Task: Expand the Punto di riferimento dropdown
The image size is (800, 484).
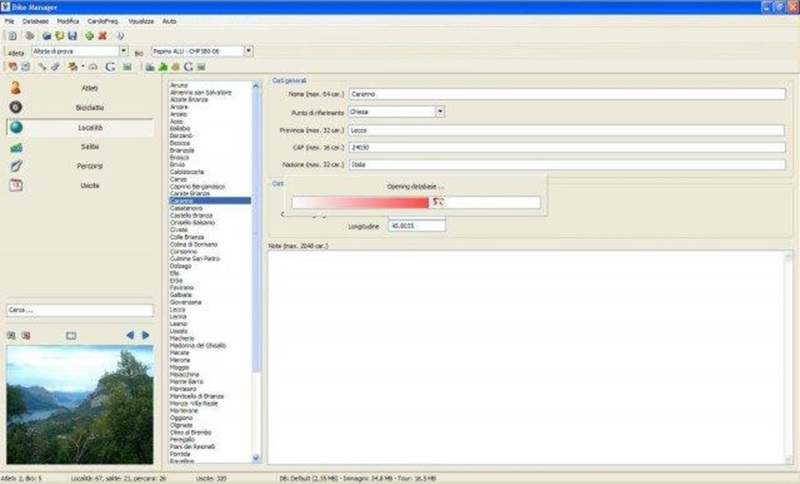Action: point(440,111)
